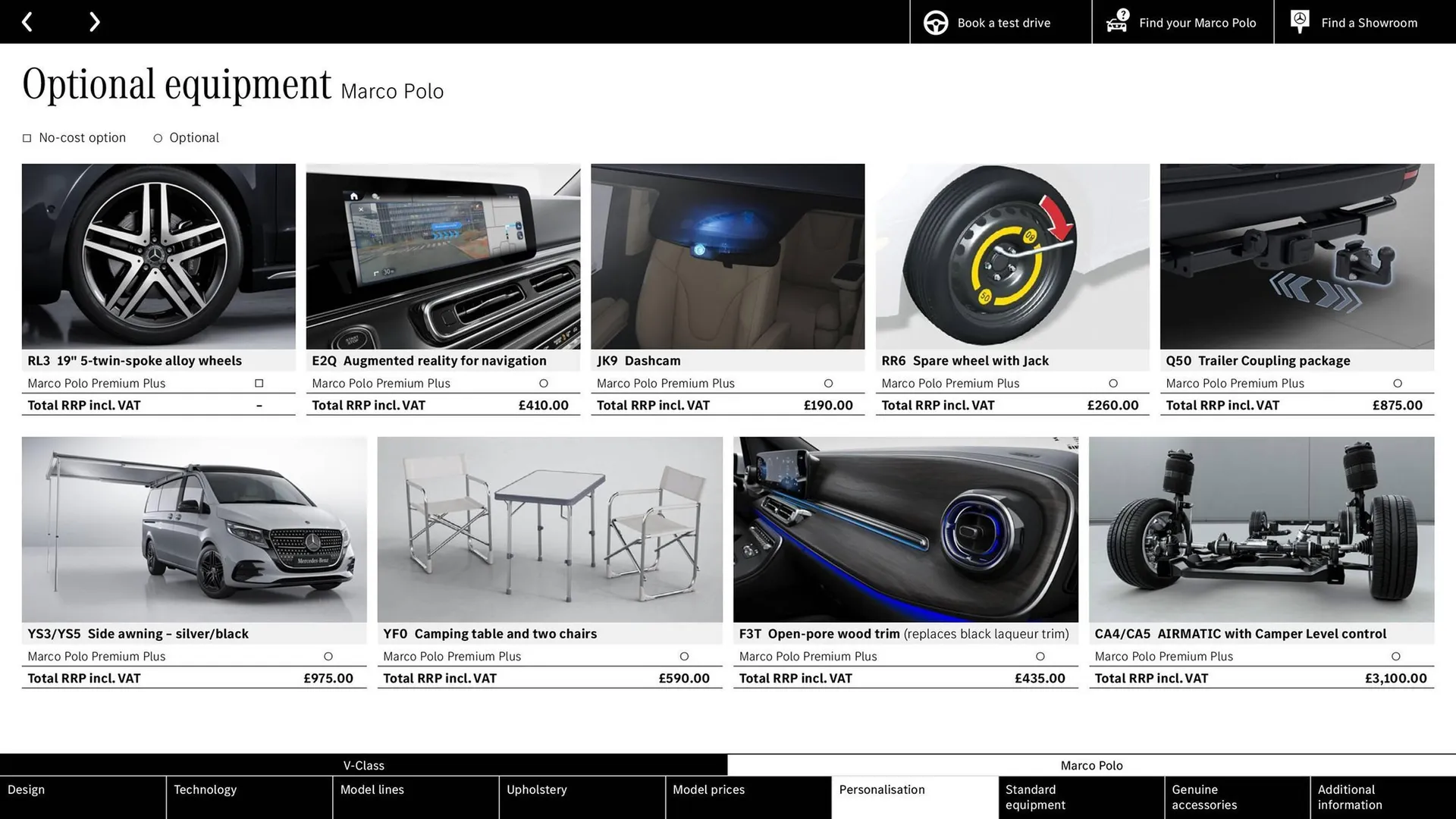Enable the Spare wheel with Jack radio button
The image size is (1456, 819).
point(1113,383)
